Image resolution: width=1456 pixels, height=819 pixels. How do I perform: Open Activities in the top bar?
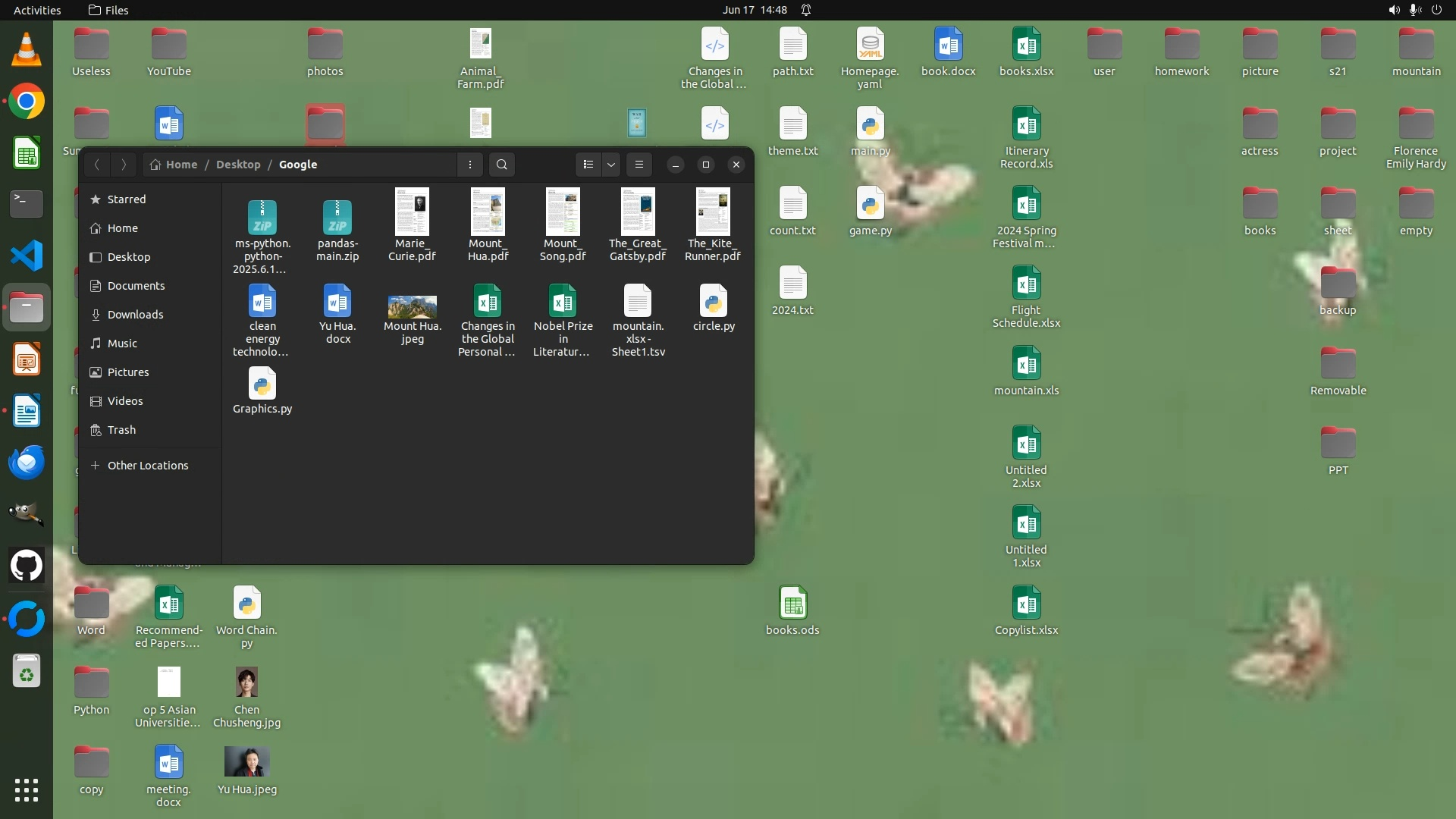(37, 10)
